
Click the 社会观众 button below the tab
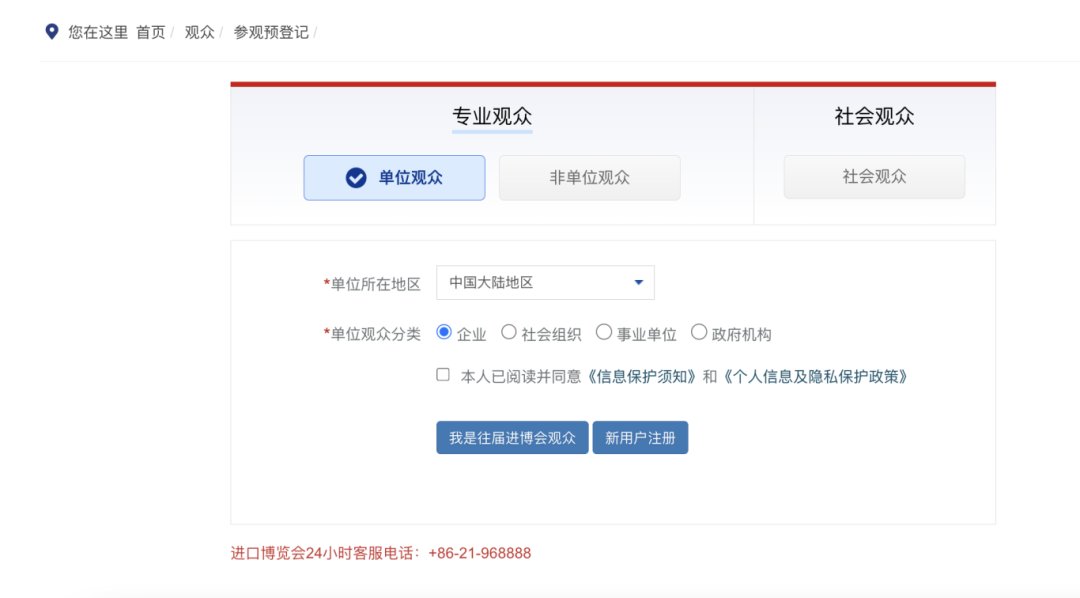pos(874,176)
